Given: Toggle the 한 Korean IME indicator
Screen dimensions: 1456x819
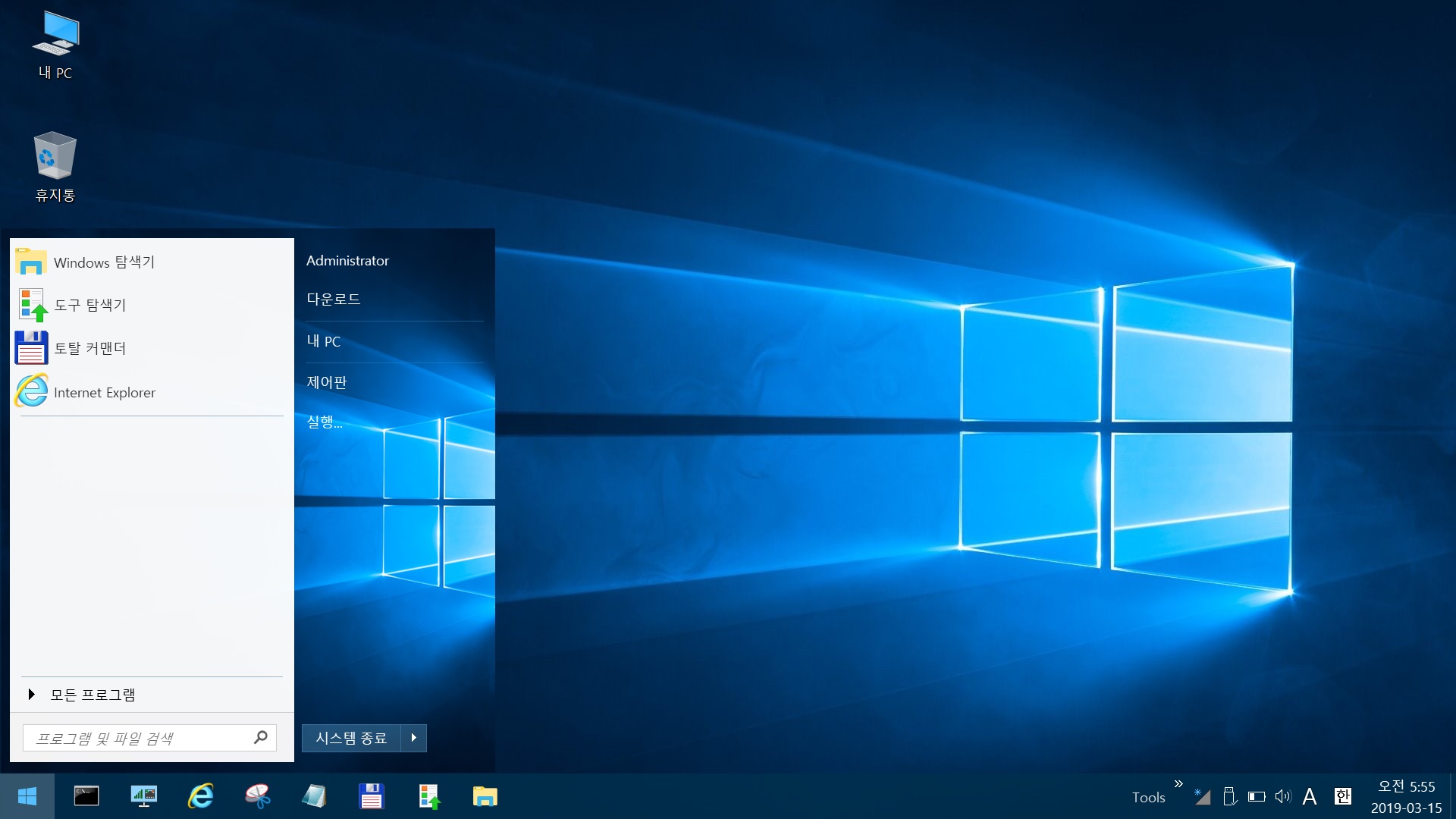Looking at the screenshot, I should 1343,796.
